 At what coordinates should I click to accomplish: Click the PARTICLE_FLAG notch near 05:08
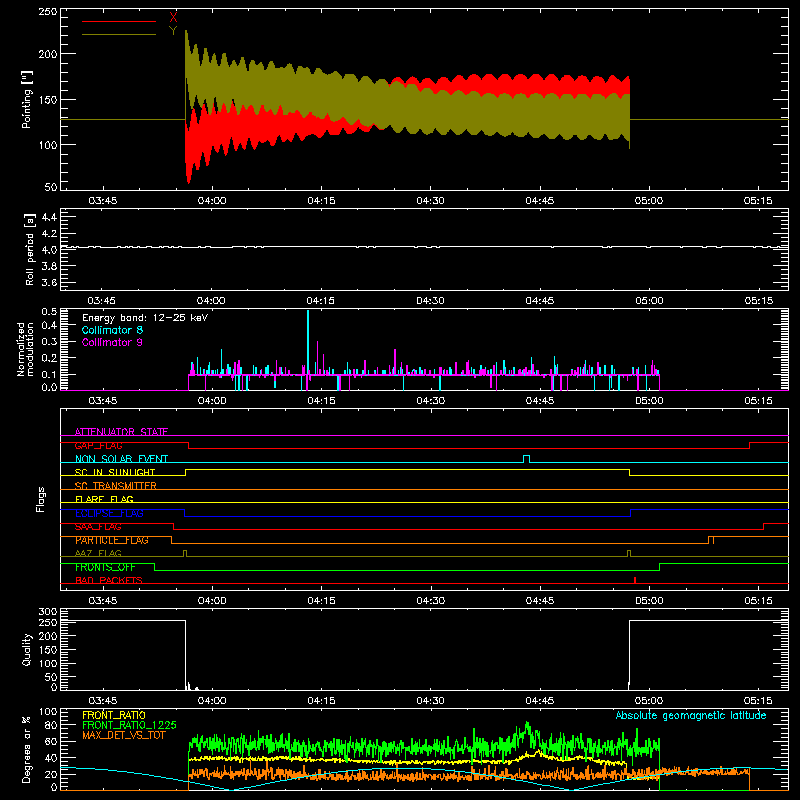tap(711, 540)
